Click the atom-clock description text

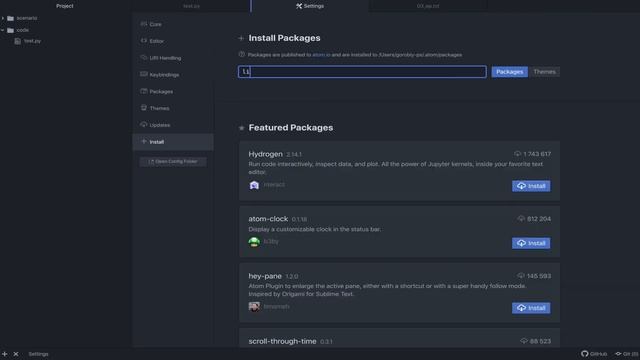315,229
